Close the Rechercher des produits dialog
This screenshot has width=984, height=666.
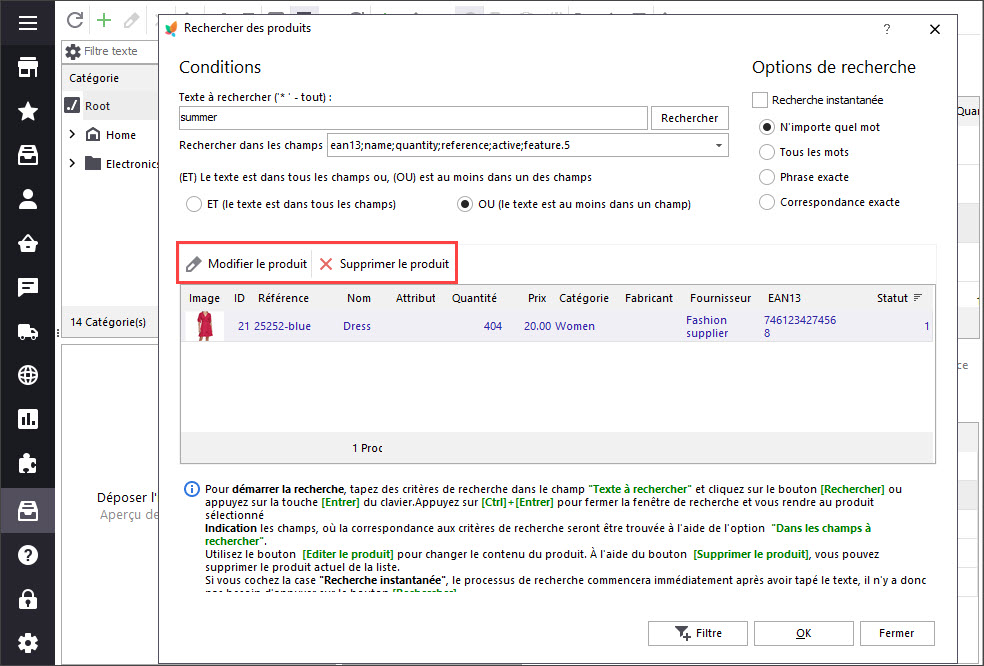tap(934, 29)
